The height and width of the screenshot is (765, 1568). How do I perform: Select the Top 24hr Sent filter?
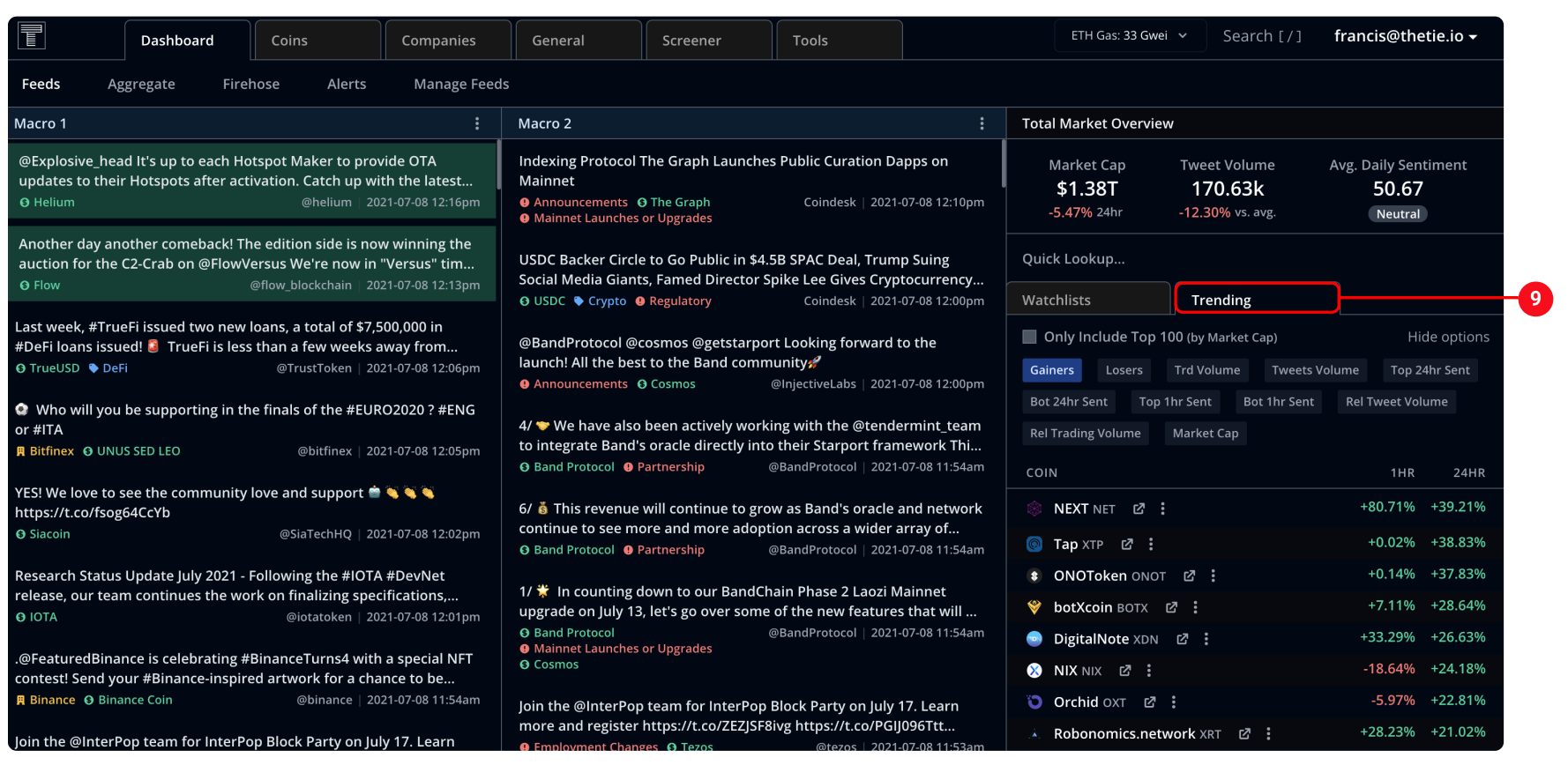pyautogui.click(x=1430, y=370)
